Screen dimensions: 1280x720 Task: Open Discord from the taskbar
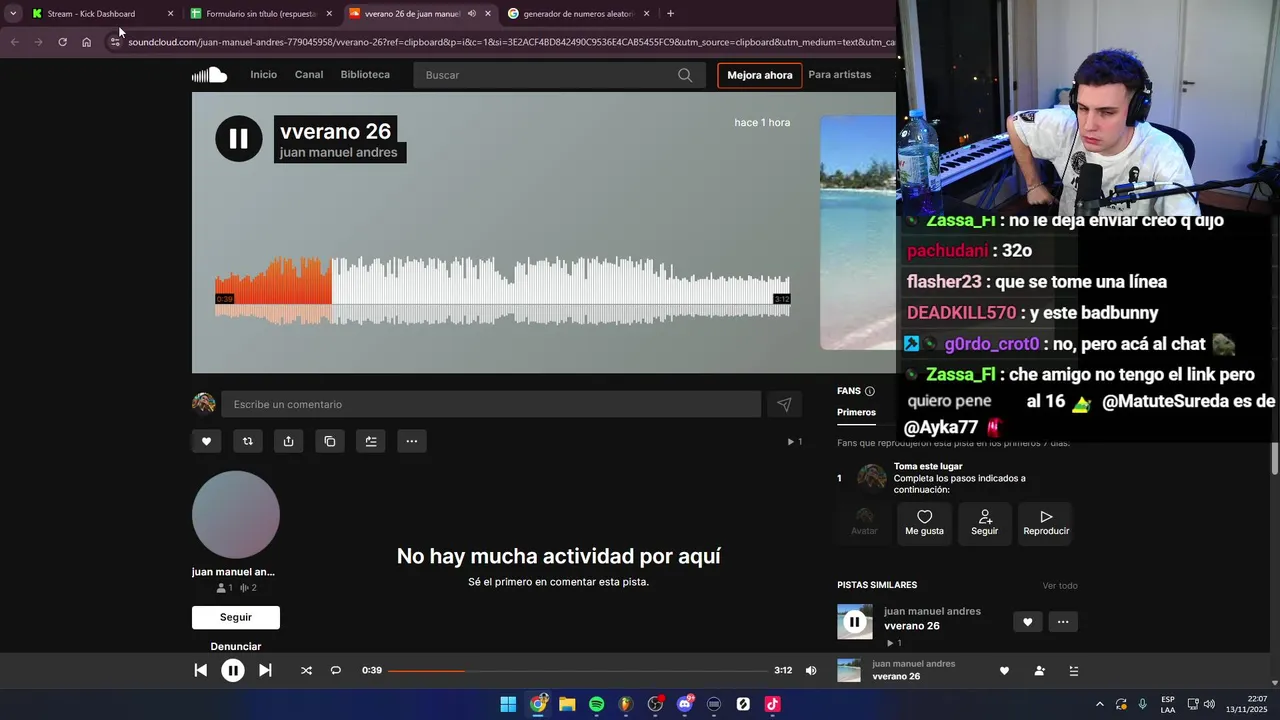[685, 704]
